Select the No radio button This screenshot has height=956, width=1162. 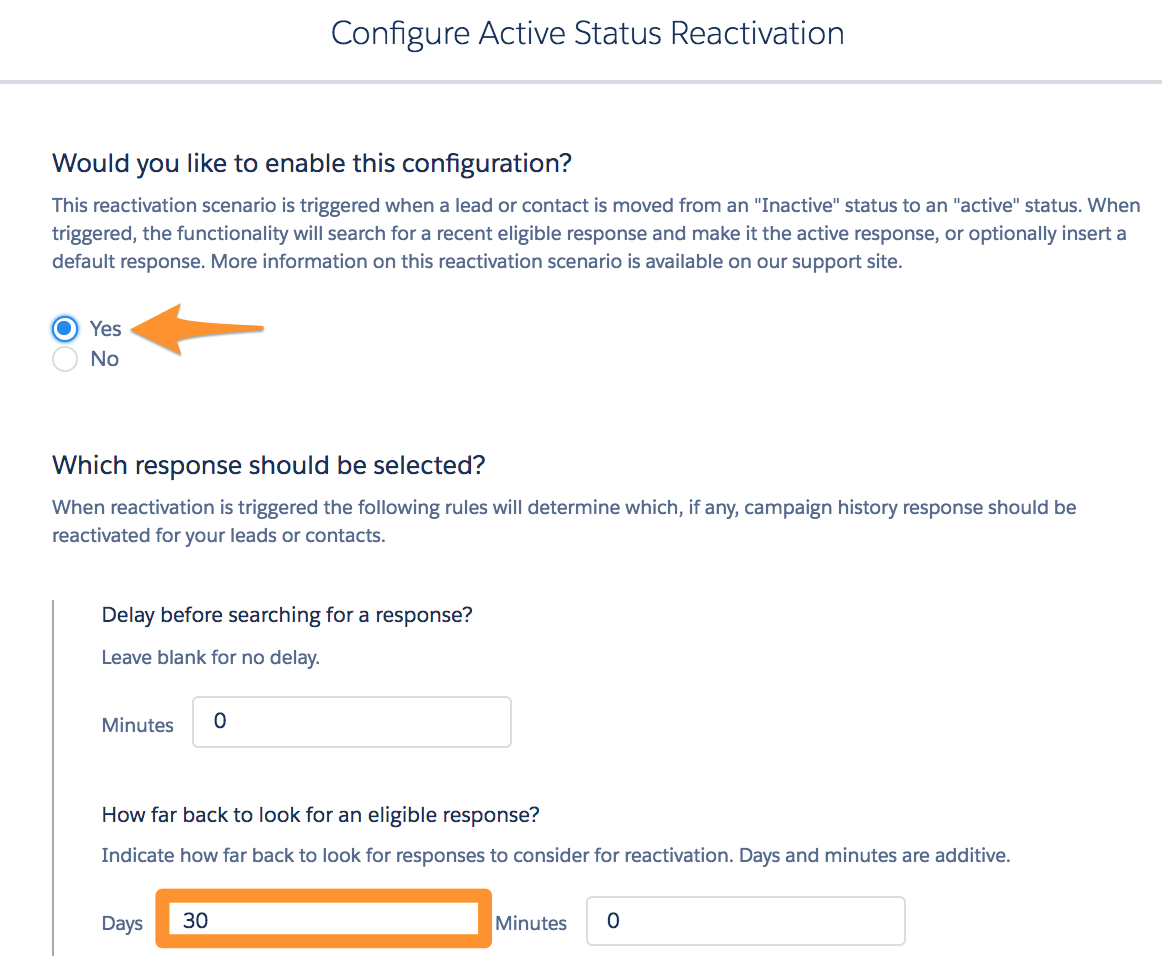coord(65,359)
